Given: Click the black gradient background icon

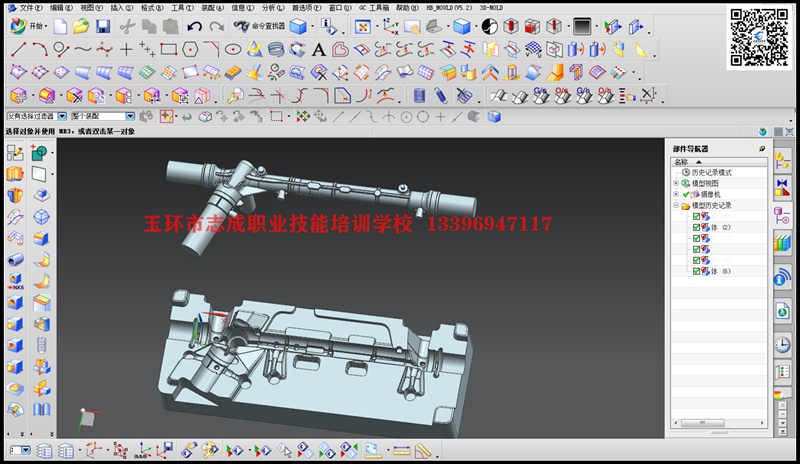Looking at the screenshot, I should tap(582, 27).
